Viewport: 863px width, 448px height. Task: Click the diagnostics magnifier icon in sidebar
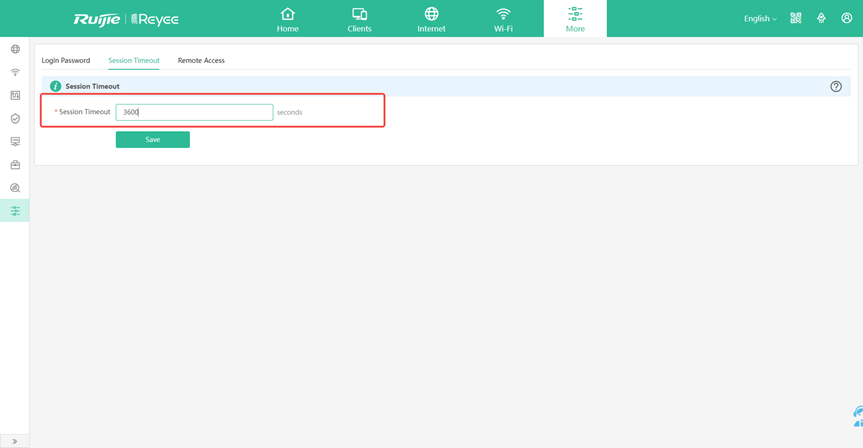pyautogui.click(x=15, y=188)
